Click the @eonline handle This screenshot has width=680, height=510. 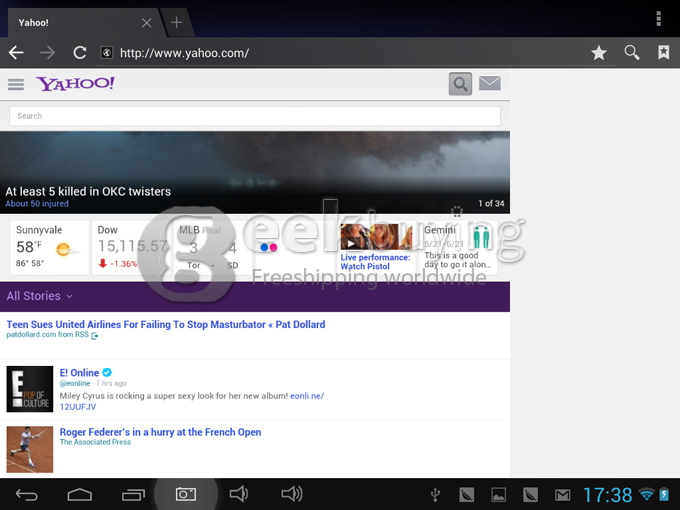click(x=75, y=383)
